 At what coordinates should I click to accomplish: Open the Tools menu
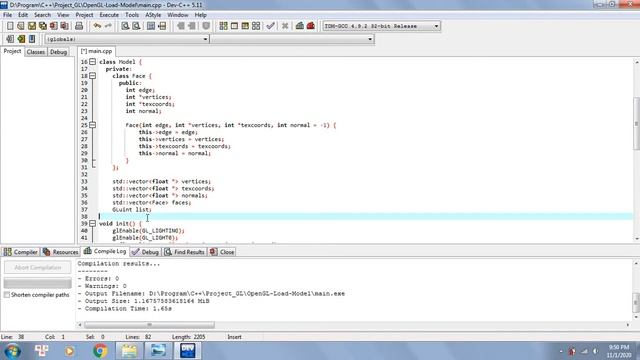[x=132, y=15]
